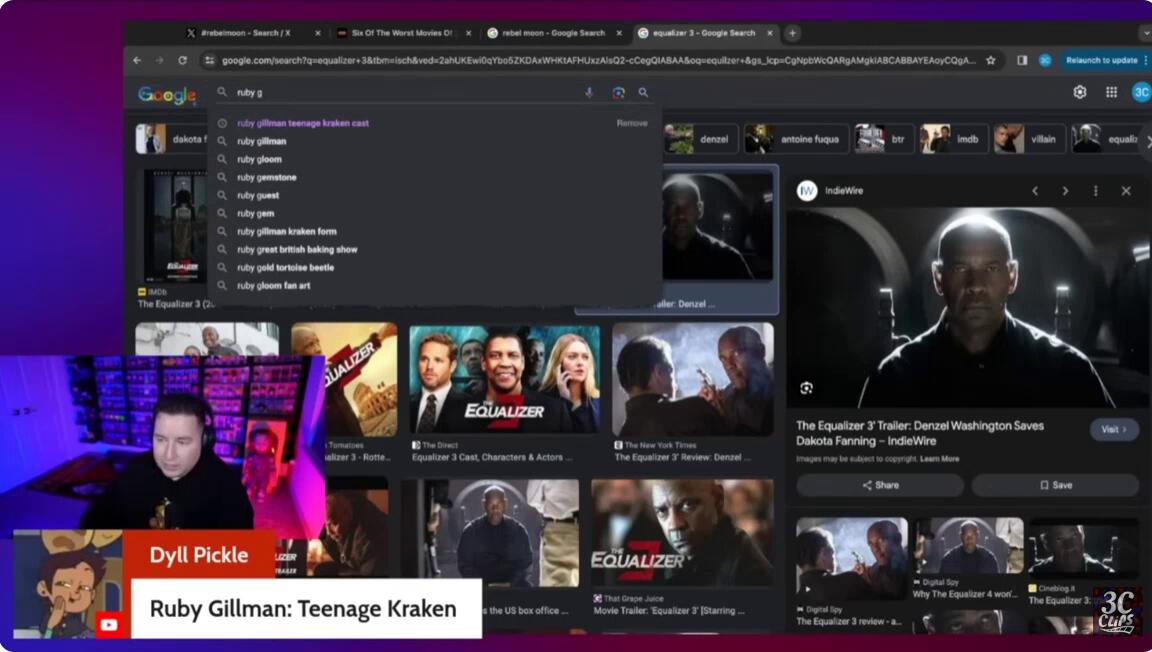1152x652 pixels.
Task: Close the IndieWire image preview panel
Action: point(1126,191)
